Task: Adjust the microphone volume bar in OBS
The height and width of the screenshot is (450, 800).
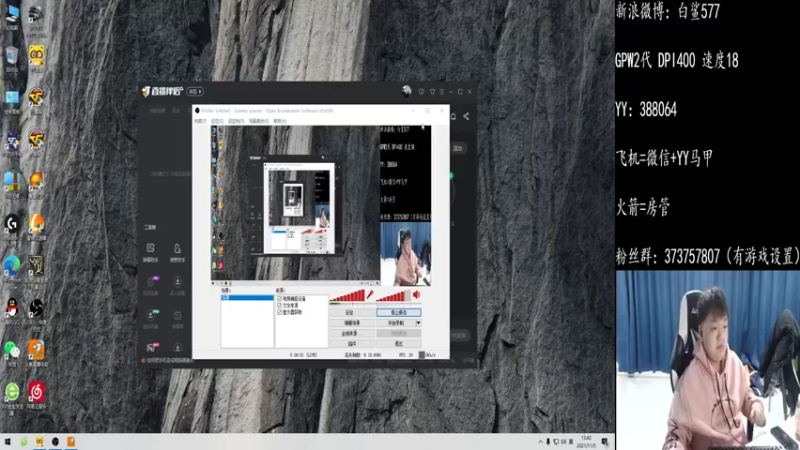Action: click(347, 296)
